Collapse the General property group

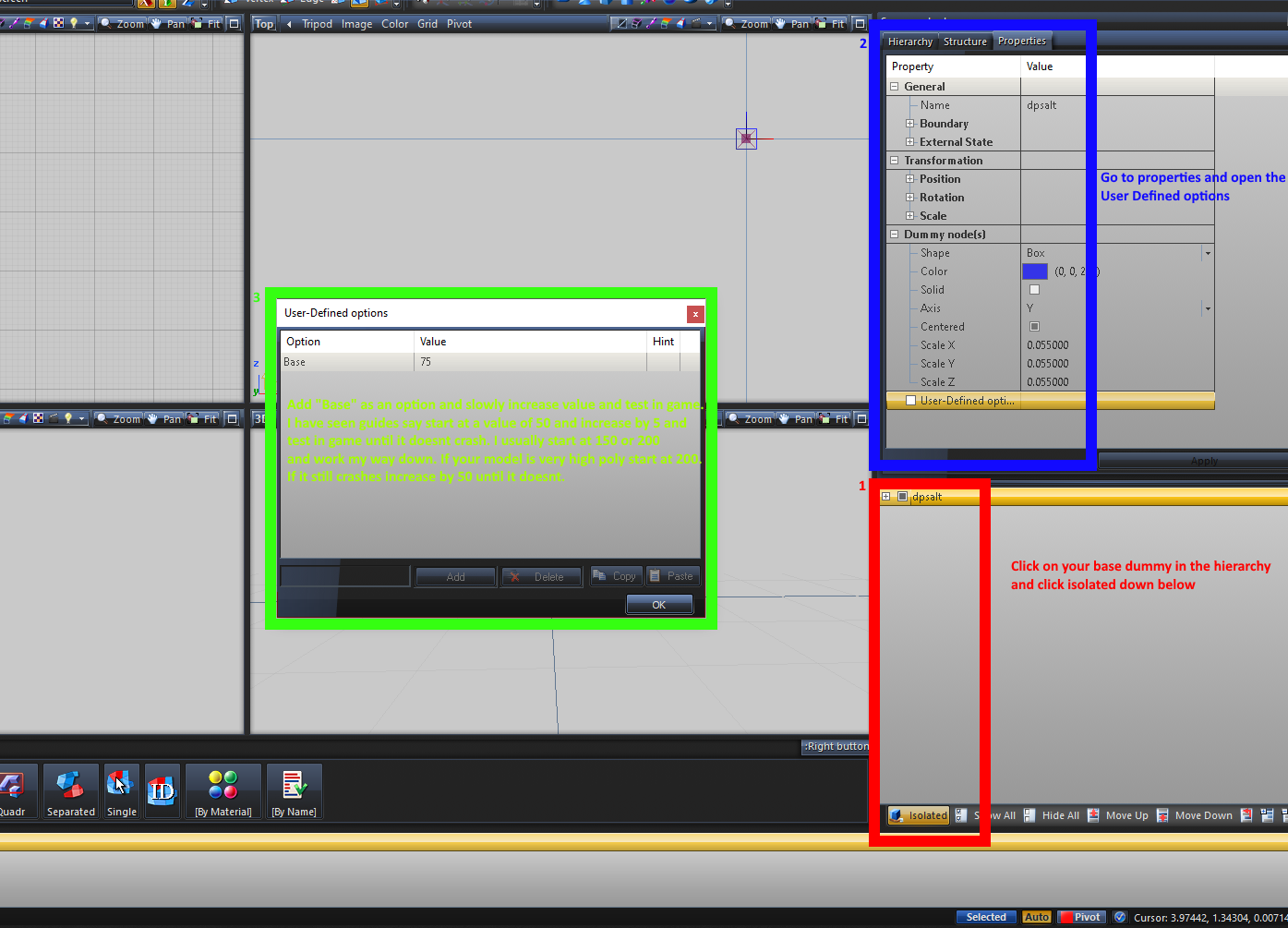pyautogui.click(x=895, y=87)
